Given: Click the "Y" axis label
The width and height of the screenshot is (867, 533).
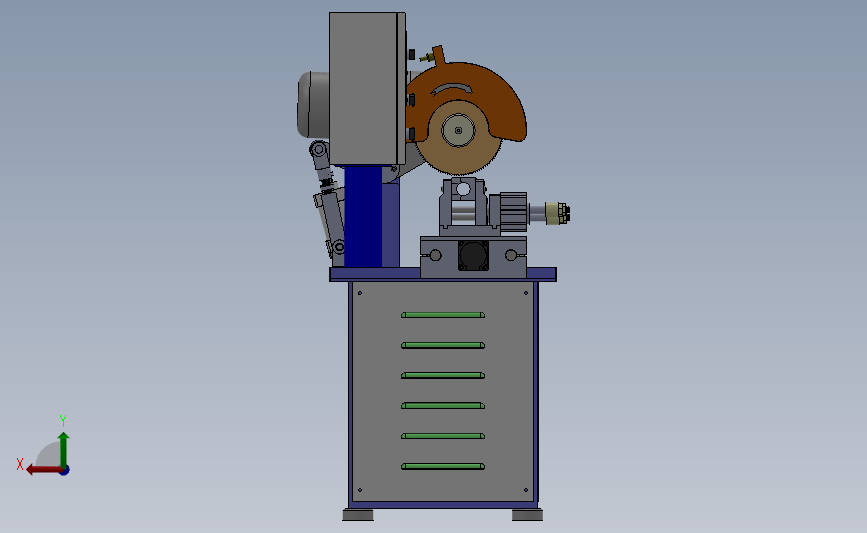Looking at the screenshot, I should [63, 421].
